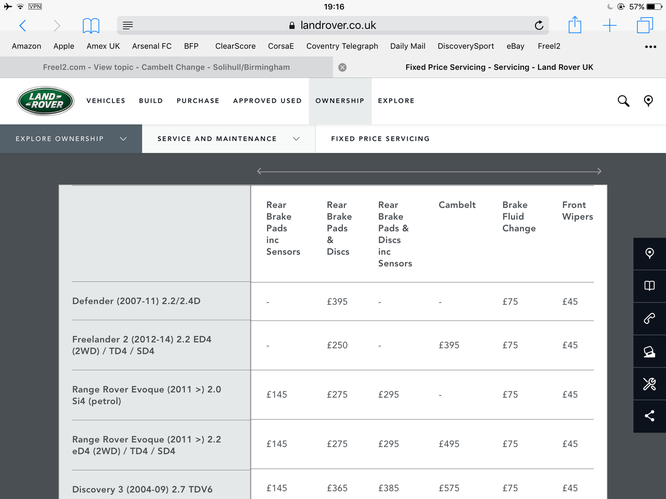Click Freelander 2 £250 brake pads price
This screenshot has height=499, width=666.
tap(337, 345)
